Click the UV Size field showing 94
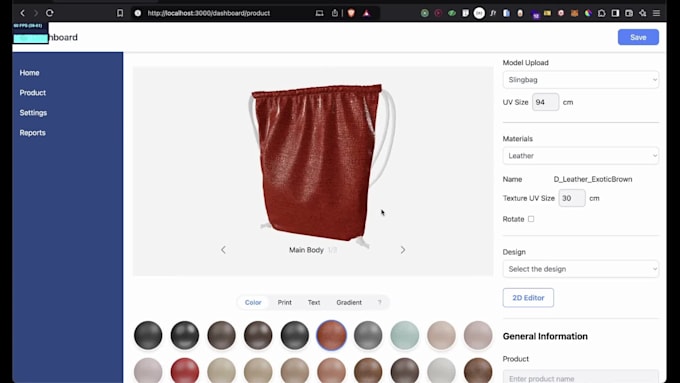Screen dimensions: 680x383 click(x=546, y=102)
